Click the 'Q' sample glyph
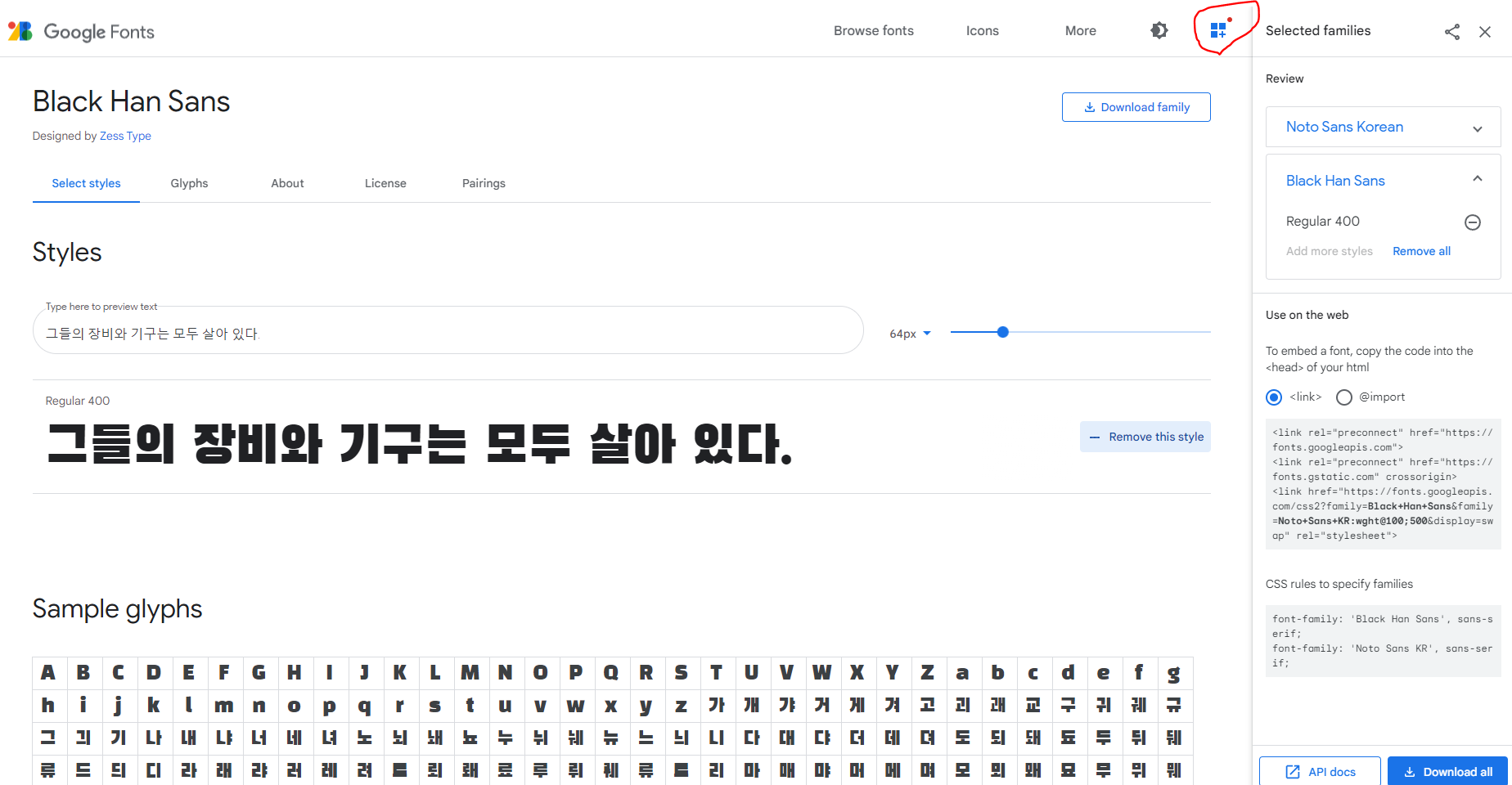The height and width of the screenshot is (785, 1512). [611, 673]
